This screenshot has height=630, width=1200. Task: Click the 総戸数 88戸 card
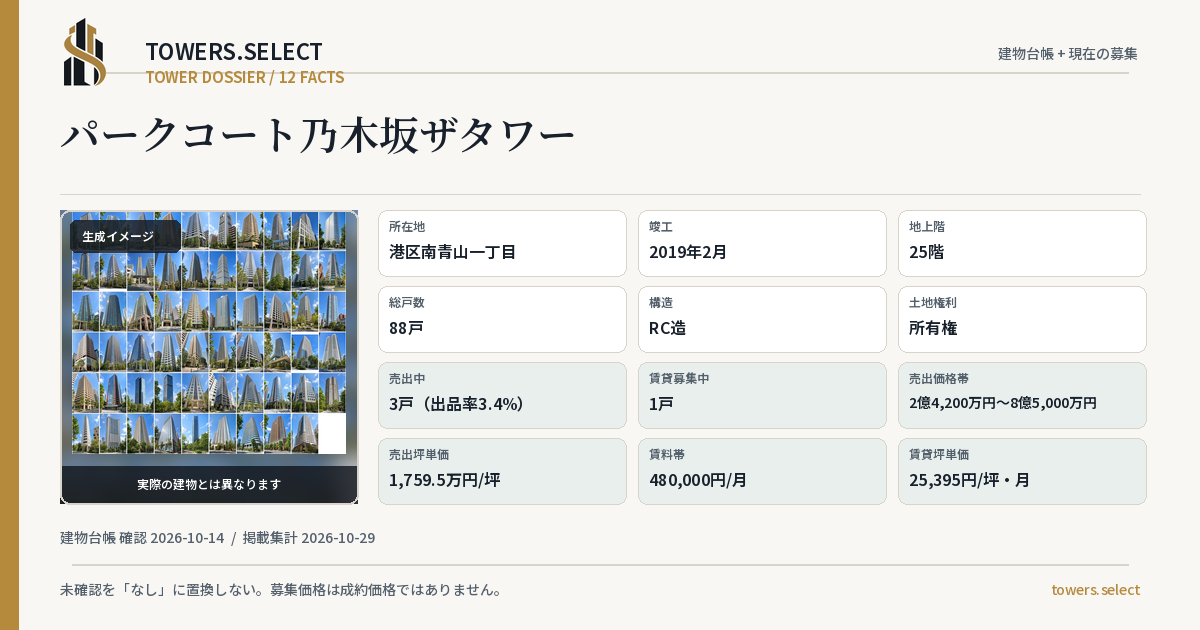click(502, 319)
